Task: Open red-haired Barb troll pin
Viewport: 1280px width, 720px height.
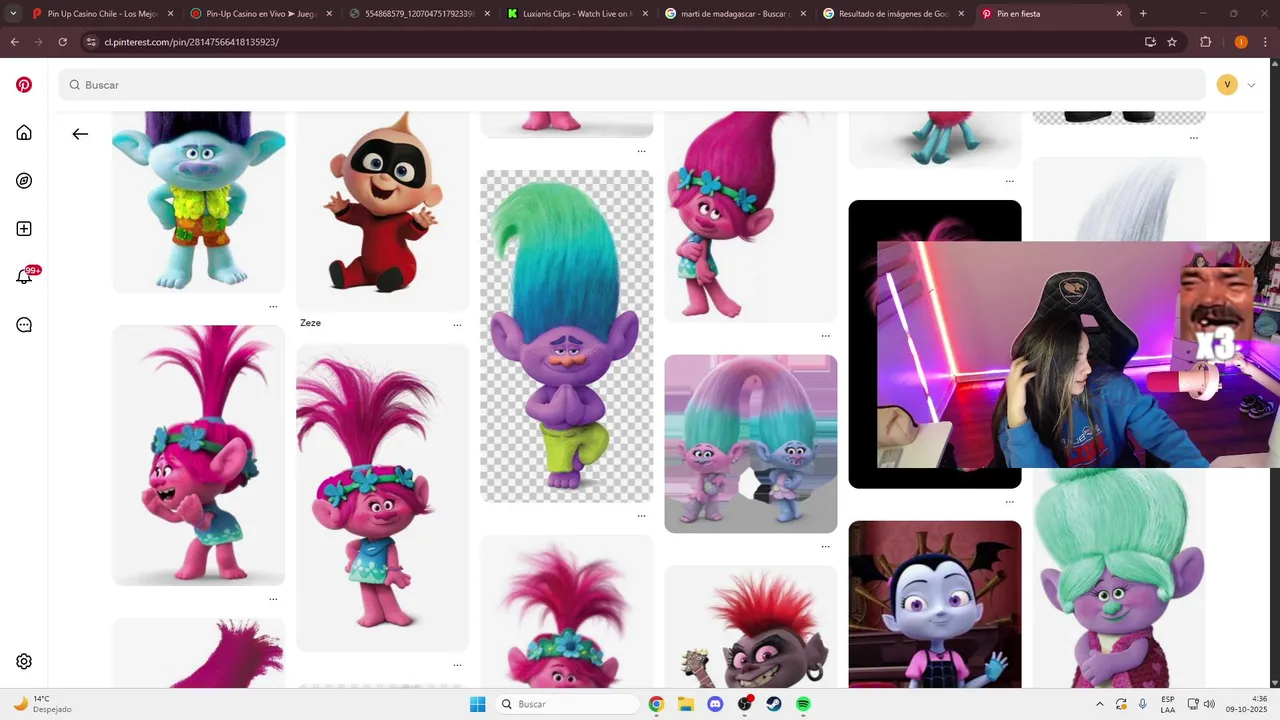Action: [x=751, y=627]
